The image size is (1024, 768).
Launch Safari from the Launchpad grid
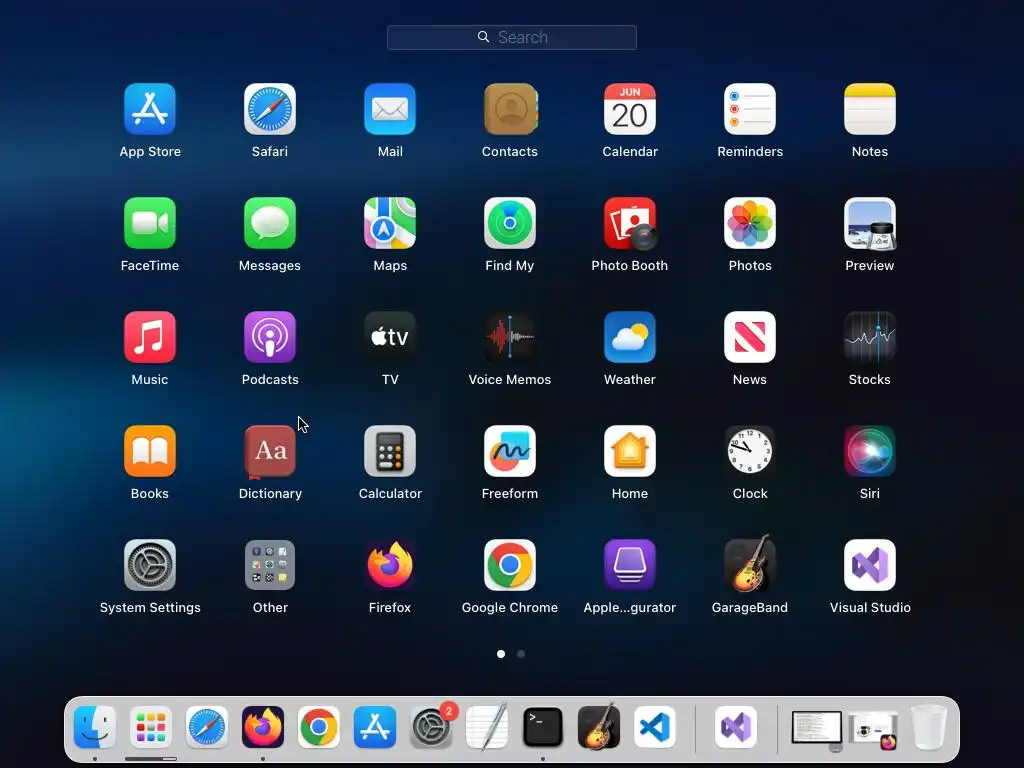click(270, 109)
